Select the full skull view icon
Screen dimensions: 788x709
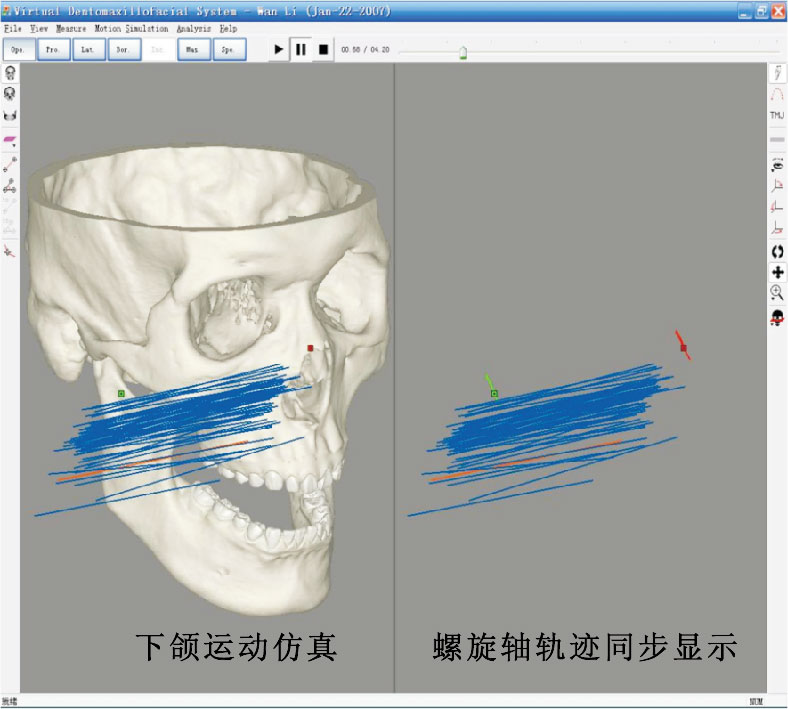(x=10, y=73)
